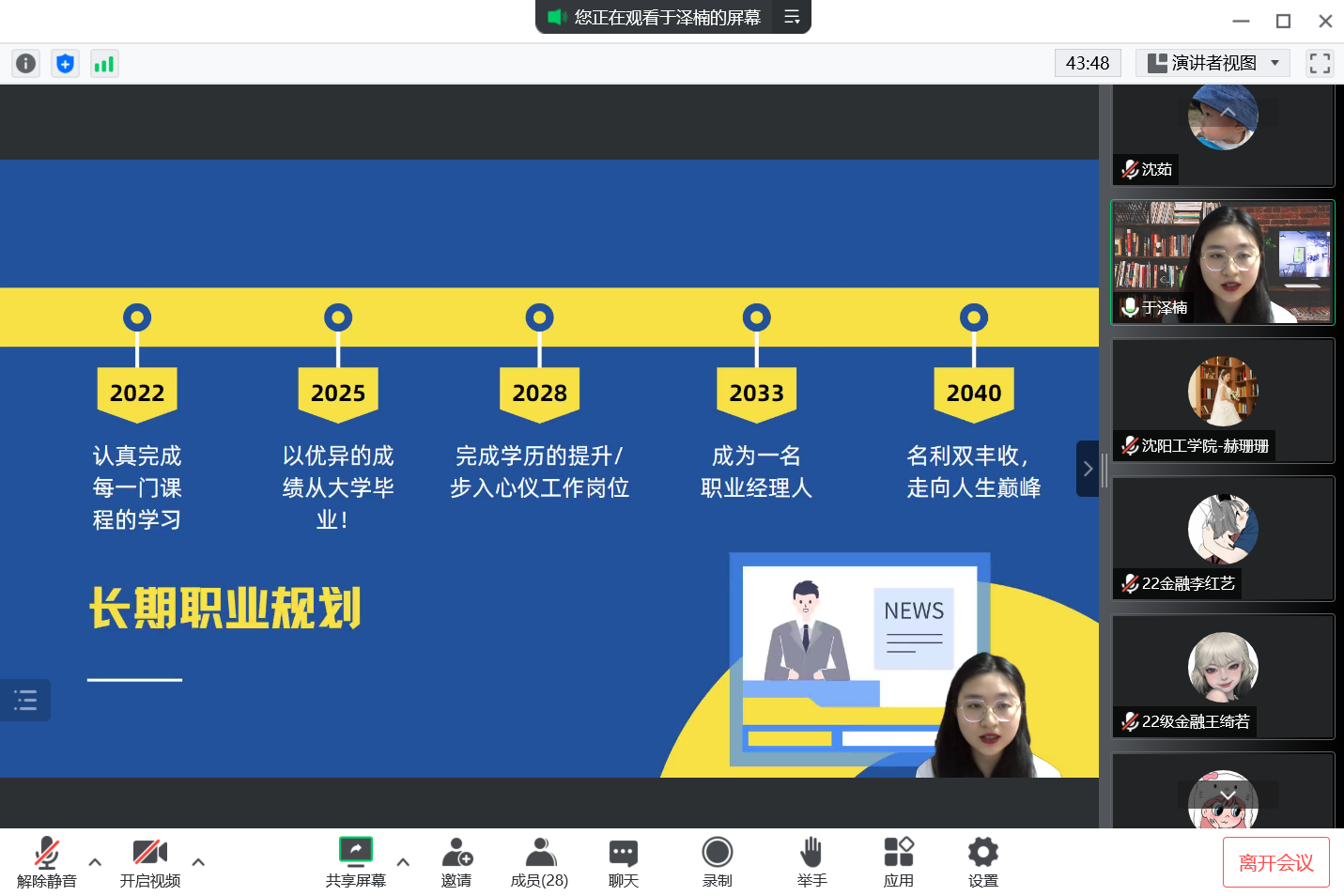Open screen-share options menu icon
This screenshot has height=896, width=1344.
[x=792, y=17]
